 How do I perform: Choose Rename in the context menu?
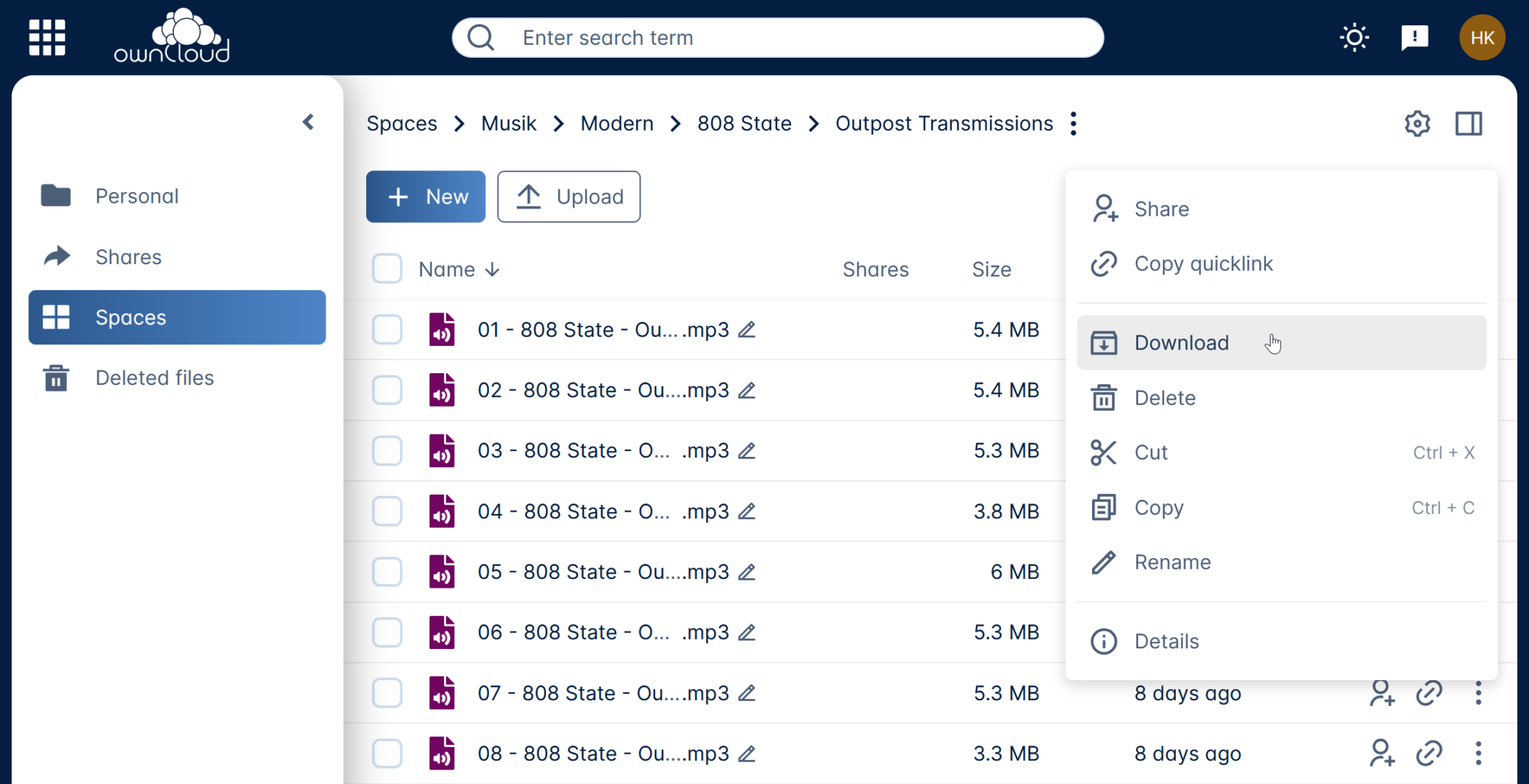pyautogui.click(x=1172, y=562)
